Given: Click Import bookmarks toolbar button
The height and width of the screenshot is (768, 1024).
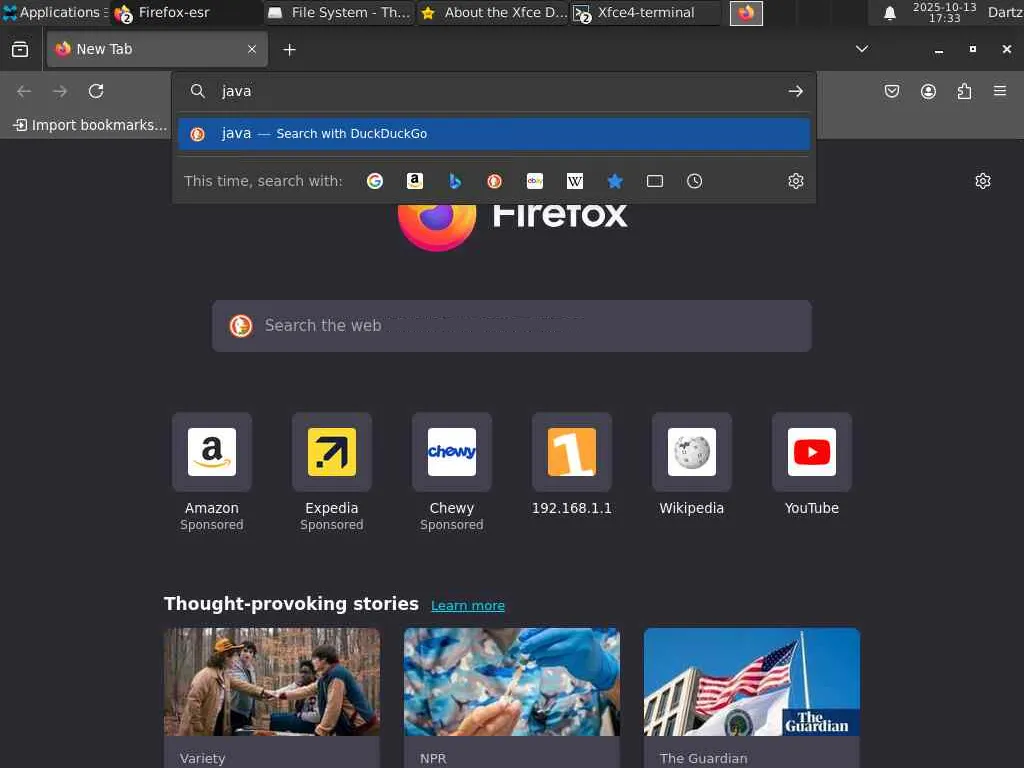Looking at the screenshot, I should [x=90, y=125].
